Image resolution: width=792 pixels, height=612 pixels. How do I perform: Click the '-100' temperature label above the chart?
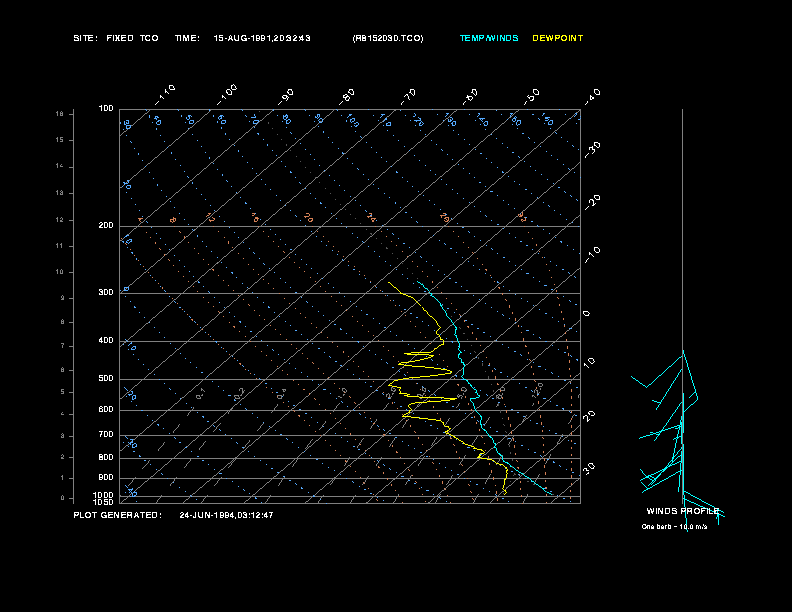click(x=227, y=95)
